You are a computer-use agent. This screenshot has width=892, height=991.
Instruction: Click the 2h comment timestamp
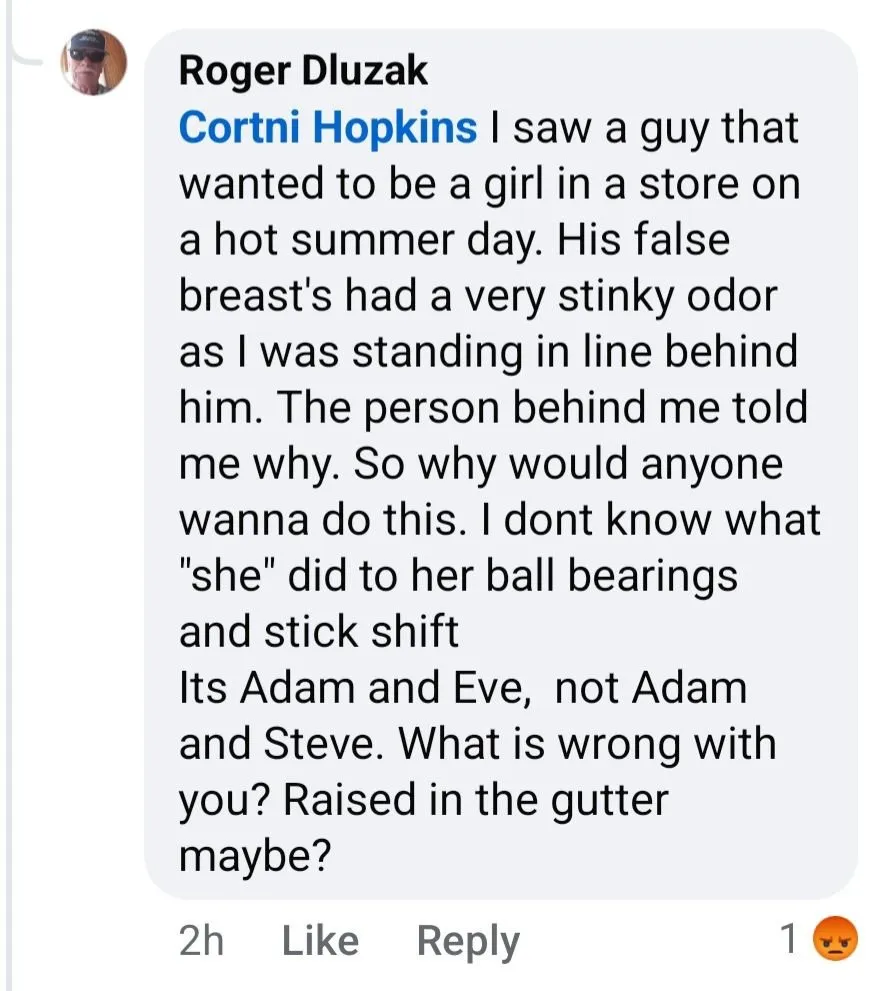pos(201,941)
